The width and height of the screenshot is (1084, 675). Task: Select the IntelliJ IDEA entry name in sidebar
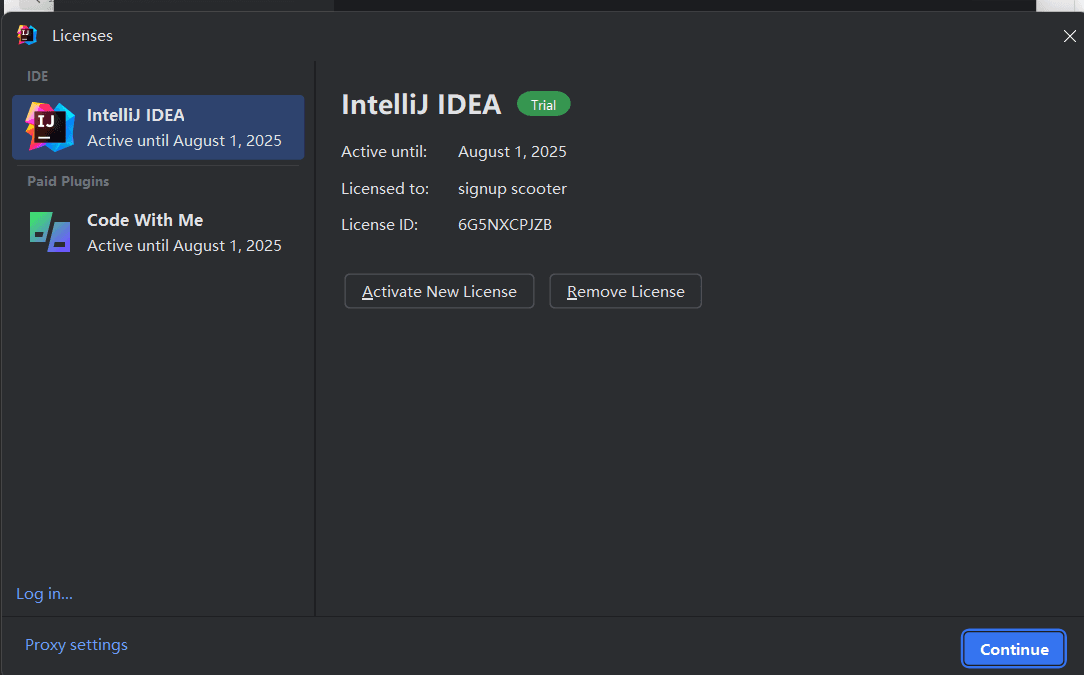136,115
